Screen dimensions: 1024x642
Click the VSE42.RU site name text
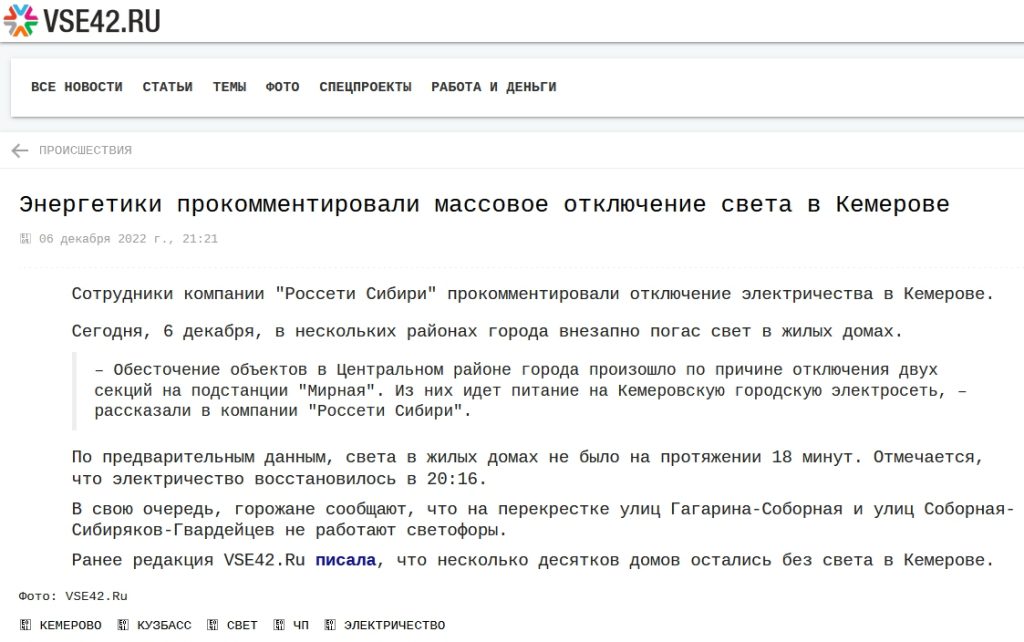[102, 21]
